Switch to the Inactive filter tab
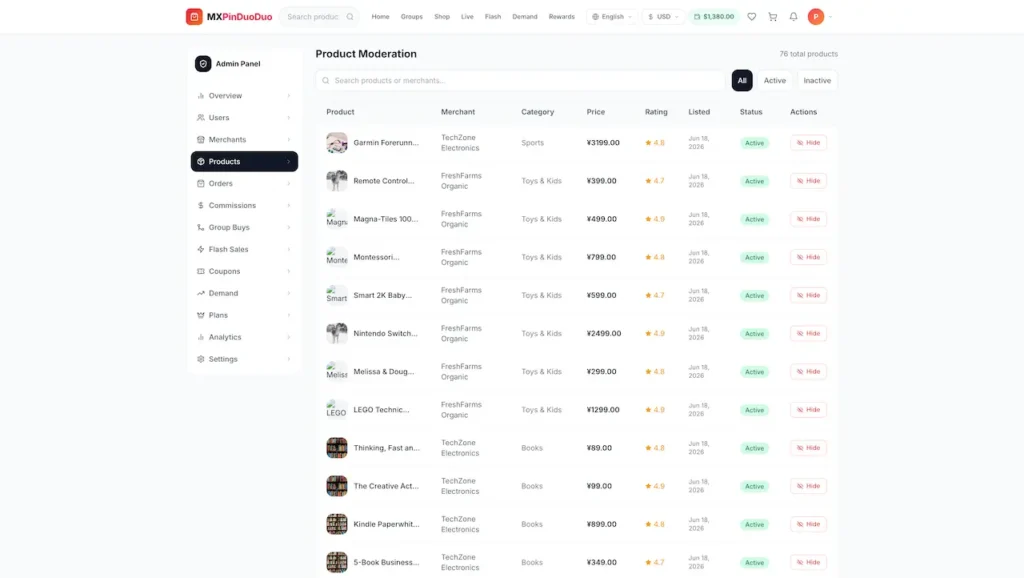Screen dimensions: 1024x578 (x=817, y=80)
